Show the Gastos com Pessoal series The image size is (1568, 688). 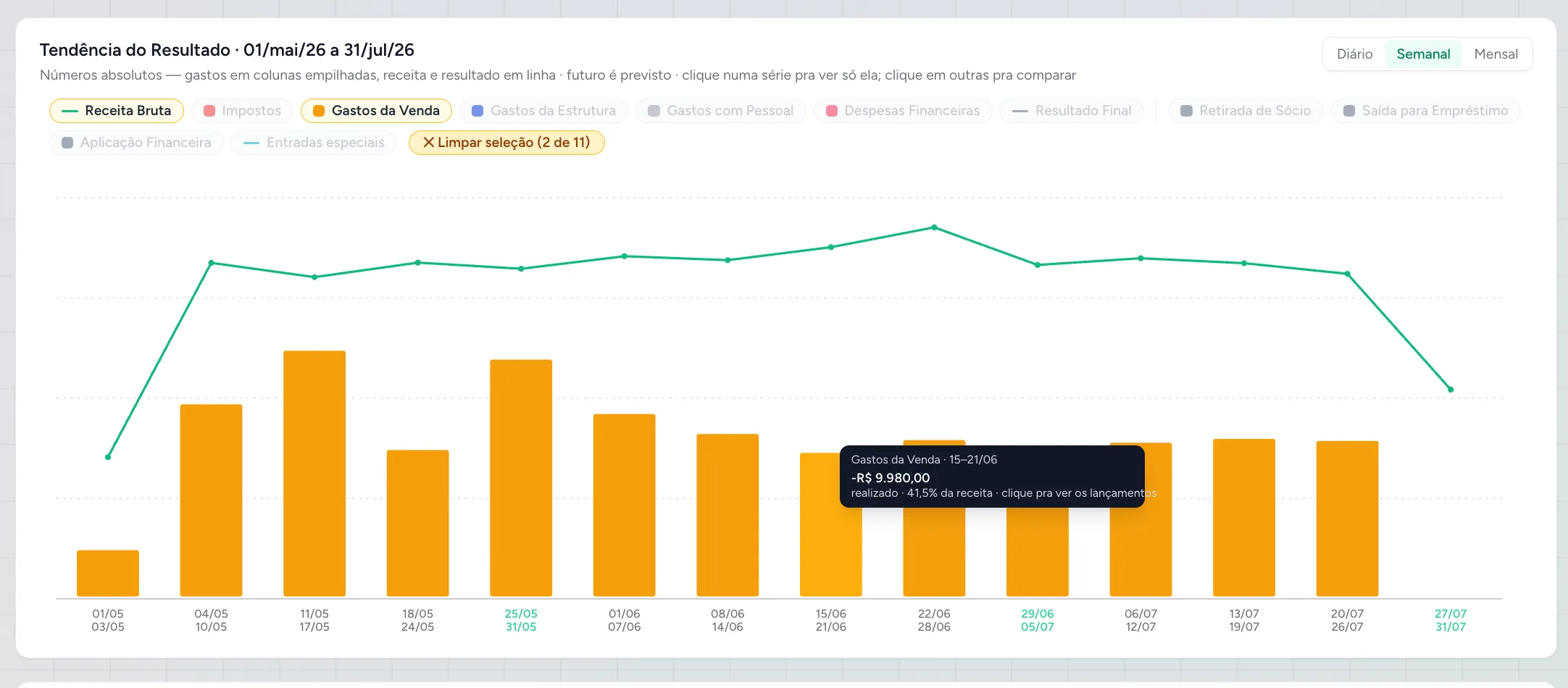720,111
